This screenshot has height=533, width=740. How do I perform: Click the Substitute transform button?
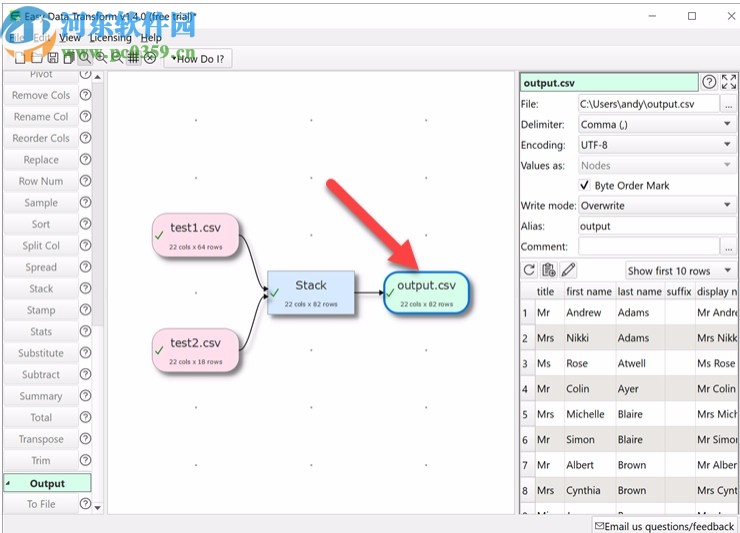[41, 353]
